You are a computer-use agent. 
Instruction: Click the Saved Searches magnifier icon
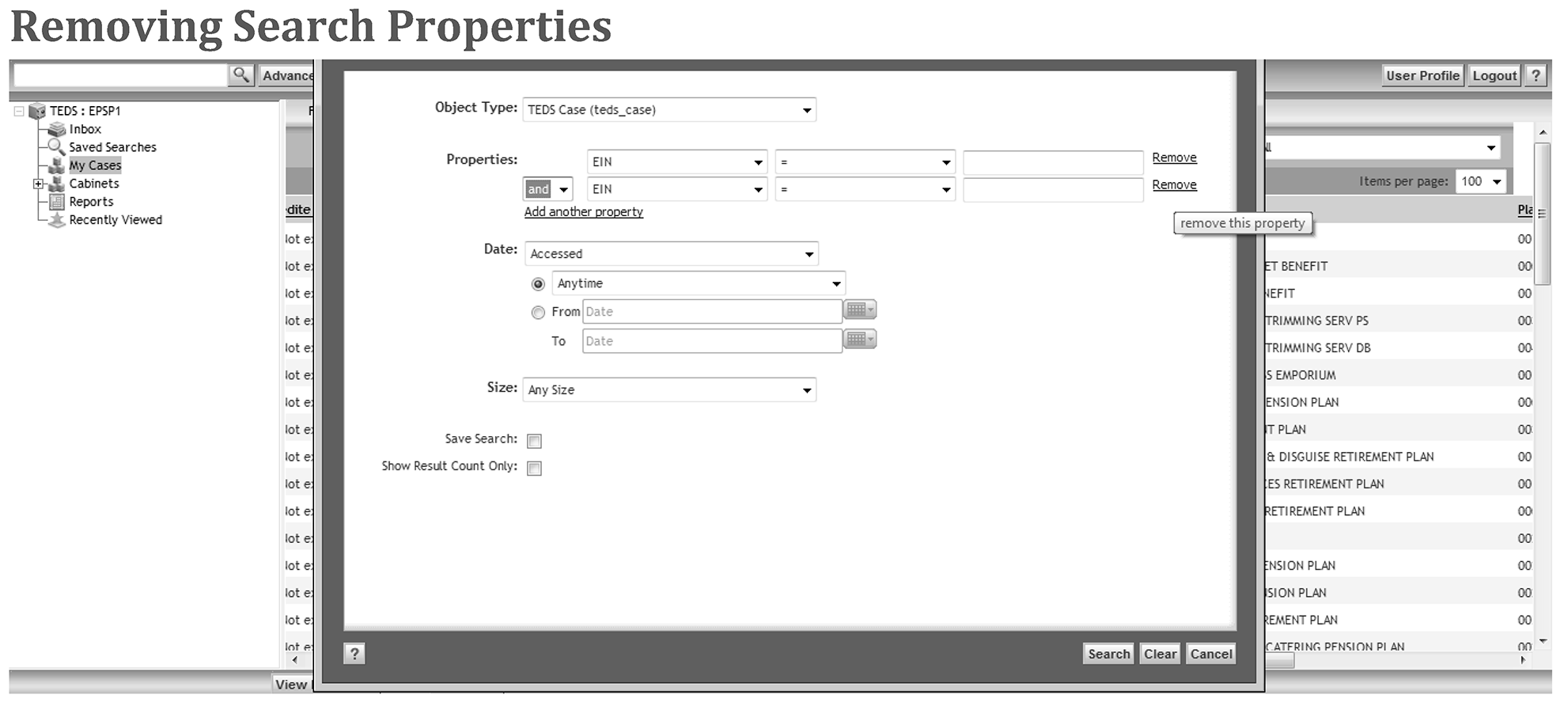click(56, 147)
